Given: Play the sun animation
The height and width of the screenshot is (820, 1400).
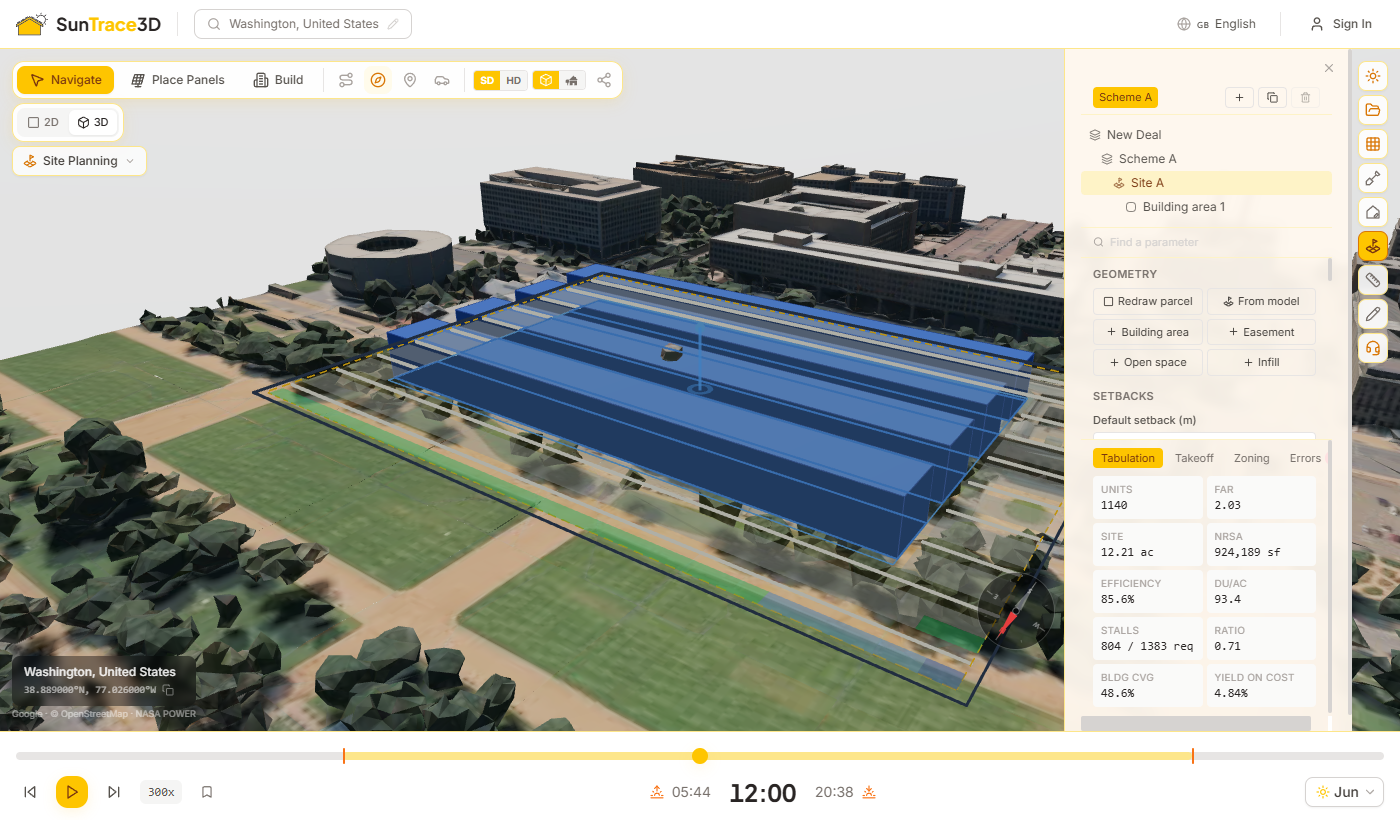Looking at the screenshot, I should 72,792.
